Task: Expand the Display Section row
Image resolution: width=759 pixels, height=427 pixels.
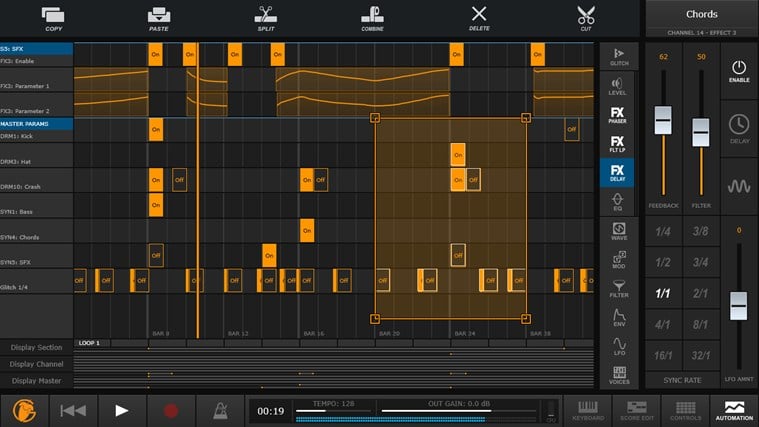Action: pyautogui.click(x=36, y=348)
